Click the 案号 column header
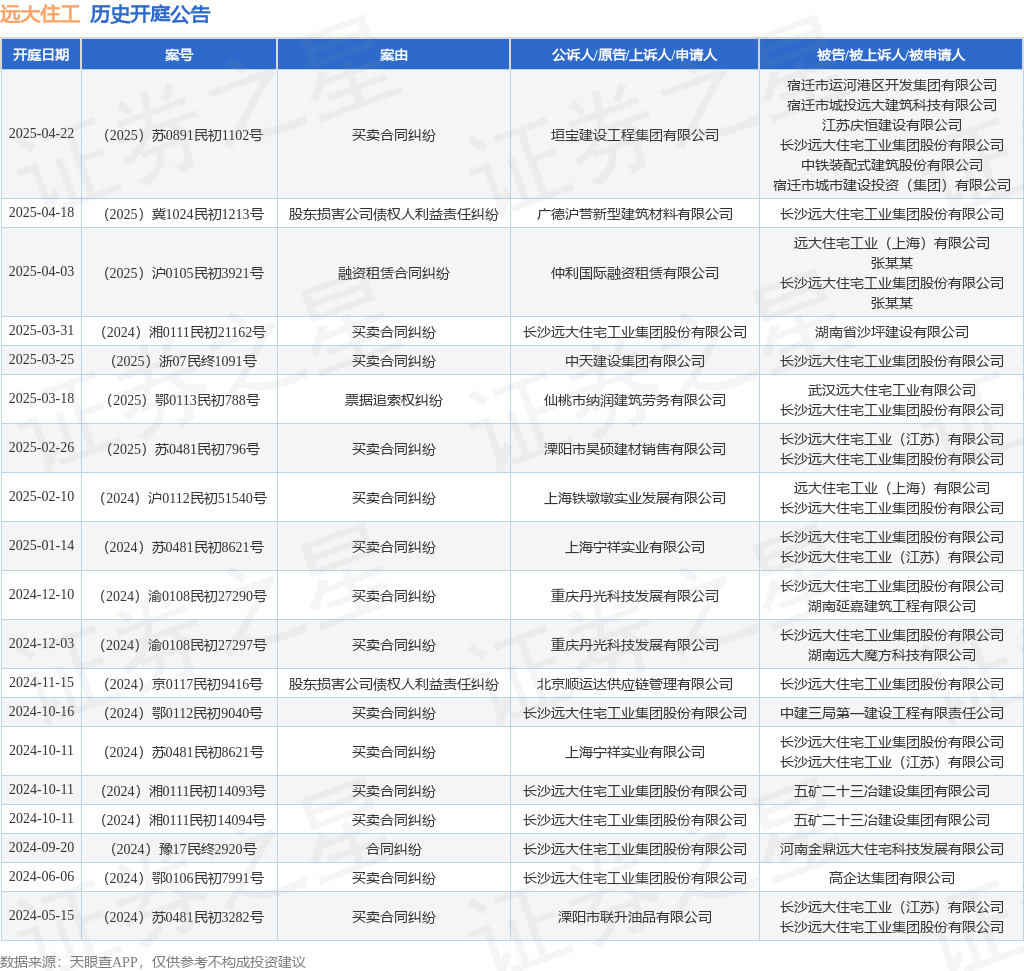 tap(179, 55)
